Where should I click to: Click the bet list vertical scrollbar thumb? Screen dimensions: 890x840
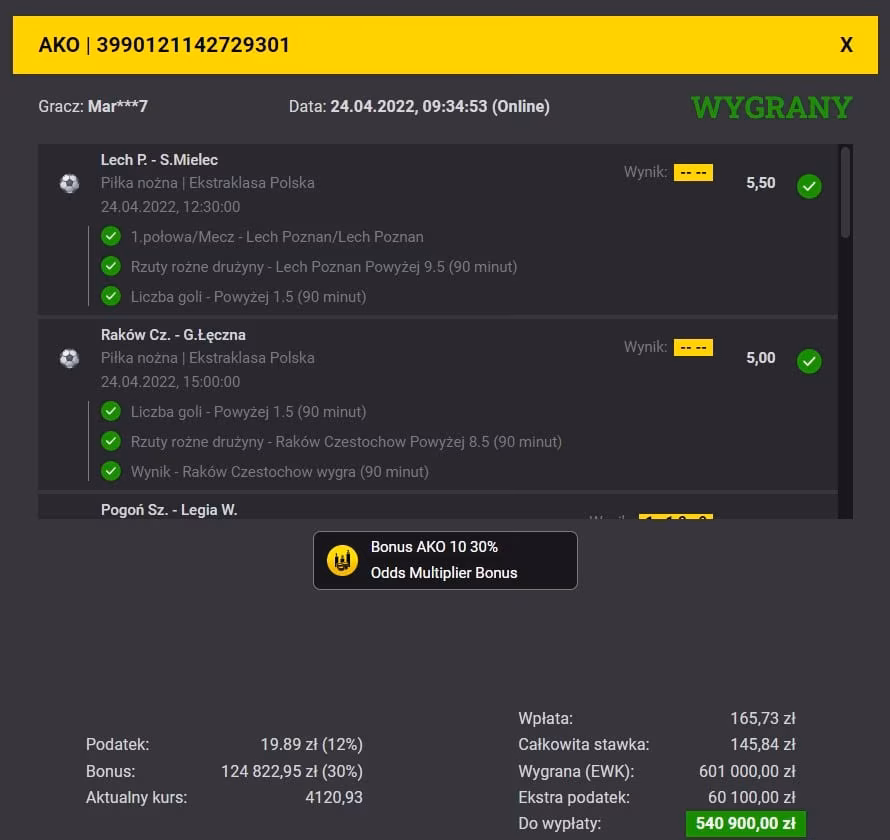(845, 192)
